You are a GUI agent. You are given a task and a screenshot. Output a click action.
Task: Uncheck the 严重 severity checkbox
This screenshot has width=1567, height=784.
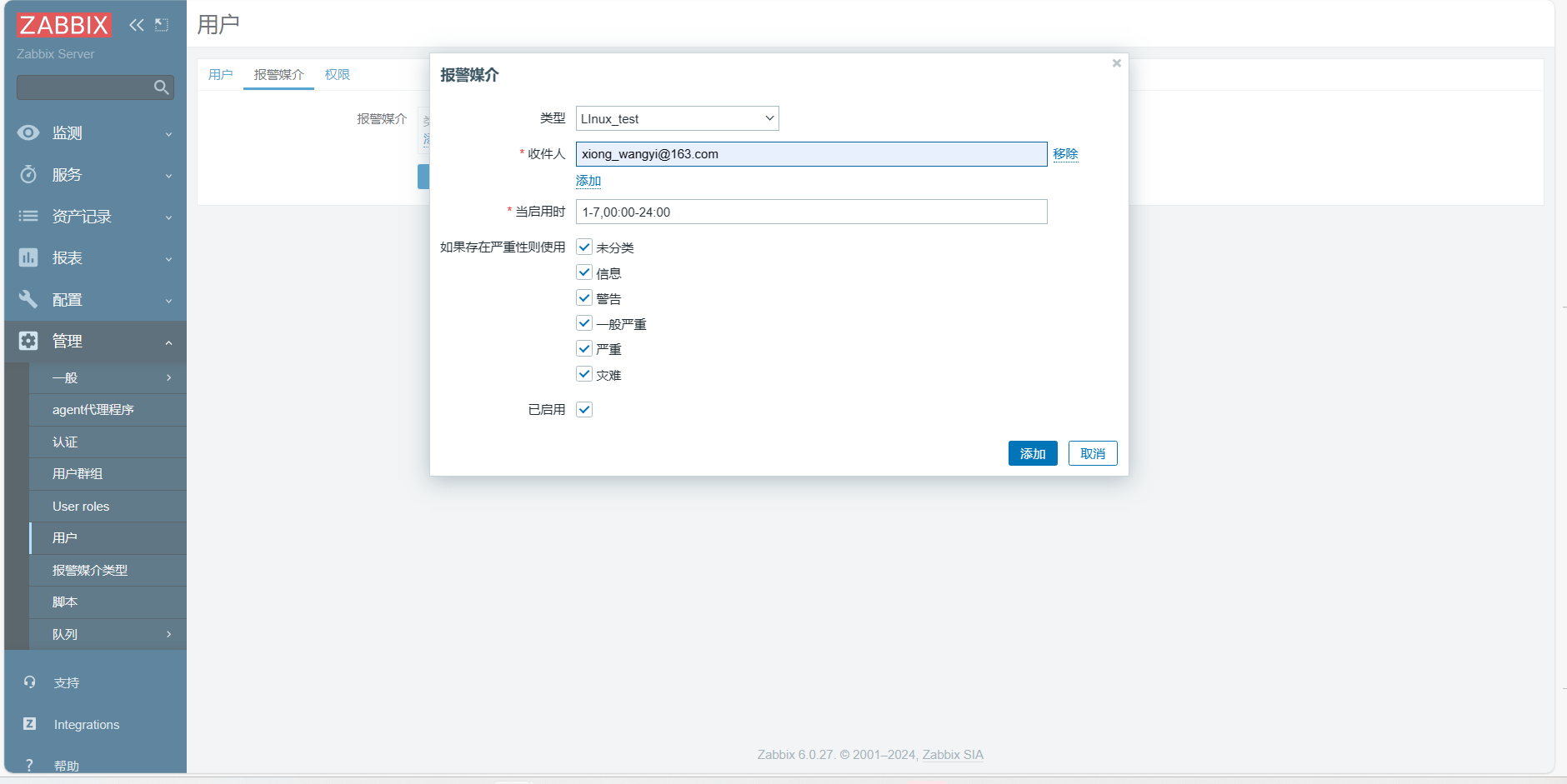click(584, 348)
